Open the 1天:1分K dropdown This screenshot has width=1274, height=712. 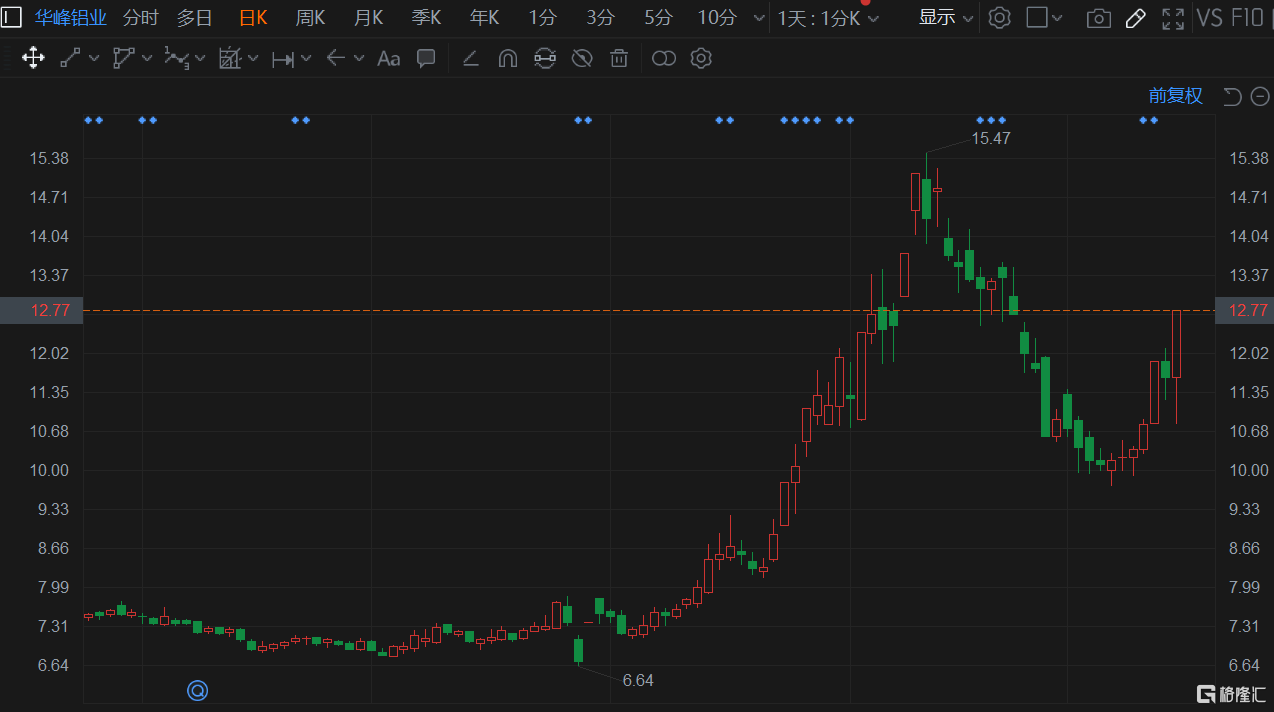coord(829,18)
